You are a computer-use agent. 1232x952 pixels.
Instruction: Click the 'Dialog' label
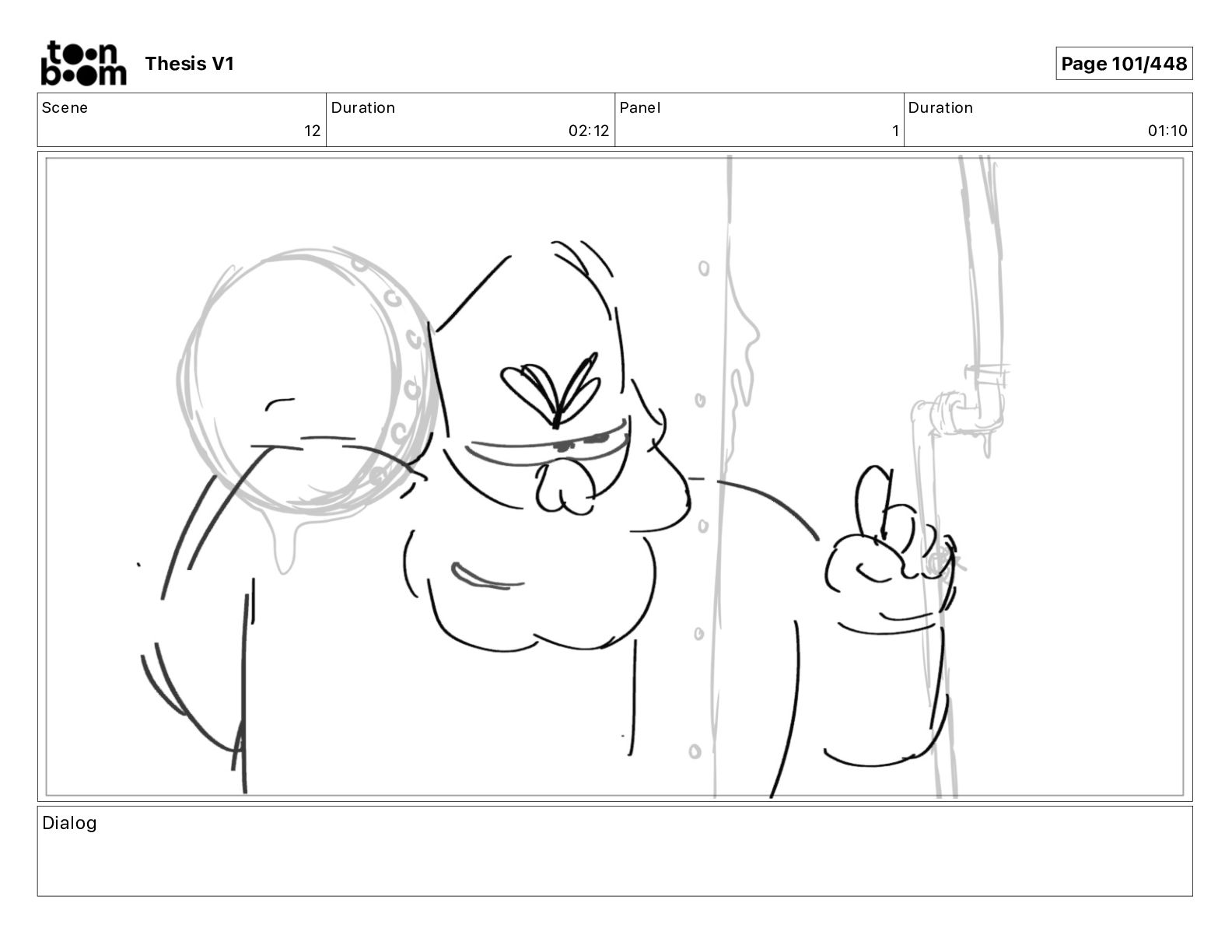[69, 823]
